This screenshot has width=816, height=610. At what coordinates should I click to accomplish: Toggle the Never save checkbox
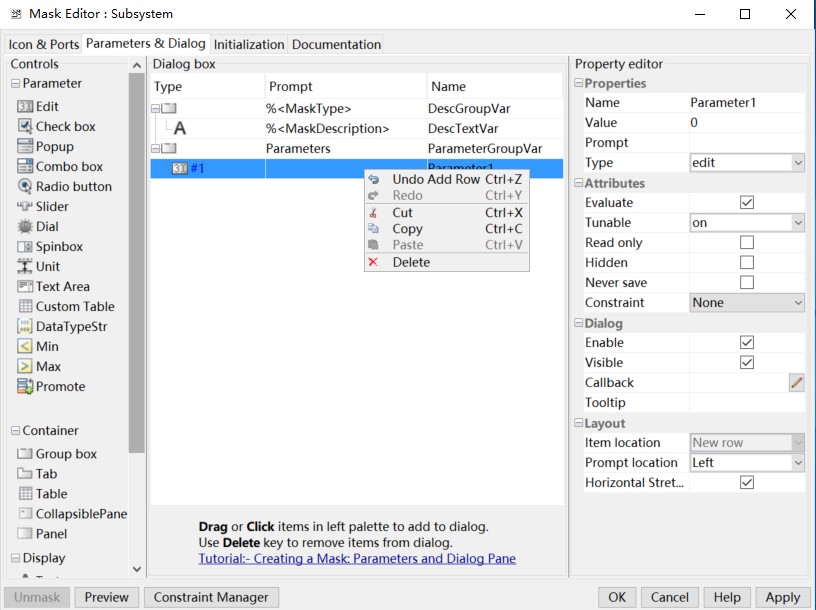pos(747,282)
